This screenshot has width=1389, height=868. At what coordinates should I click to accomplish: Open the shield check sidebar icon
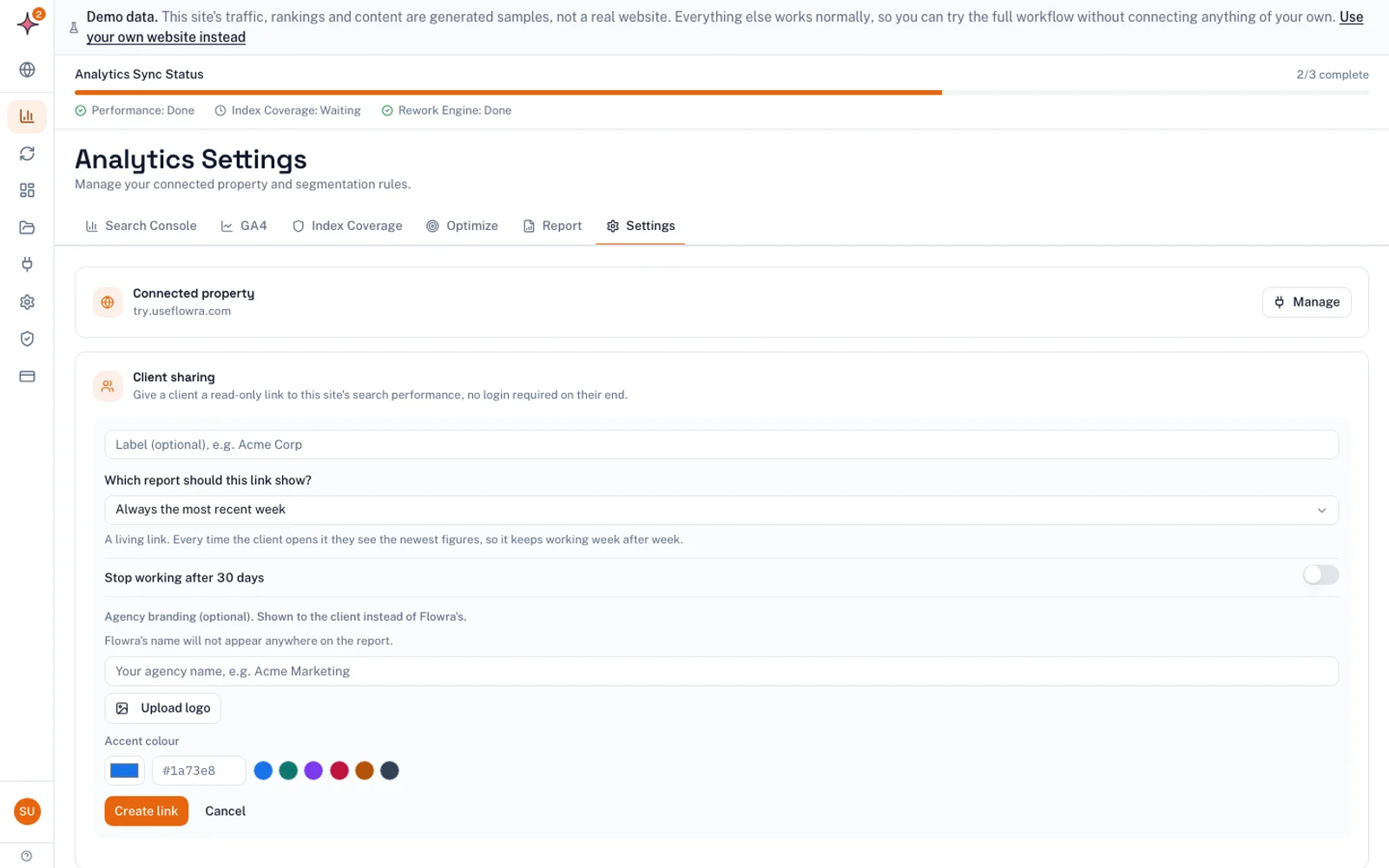coord(27,339)
